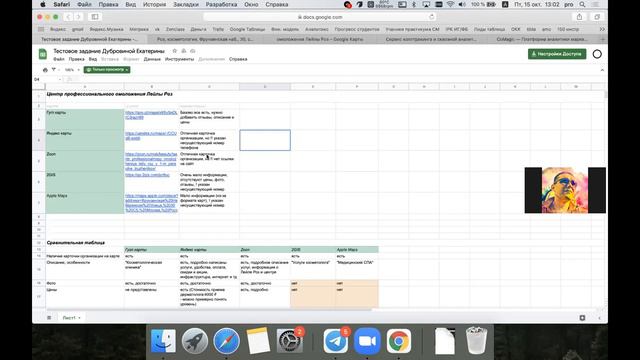This screenshot has height=360, width=640.
Task: Open the Справка menu in Sheets
Action: tap(238, 59)
